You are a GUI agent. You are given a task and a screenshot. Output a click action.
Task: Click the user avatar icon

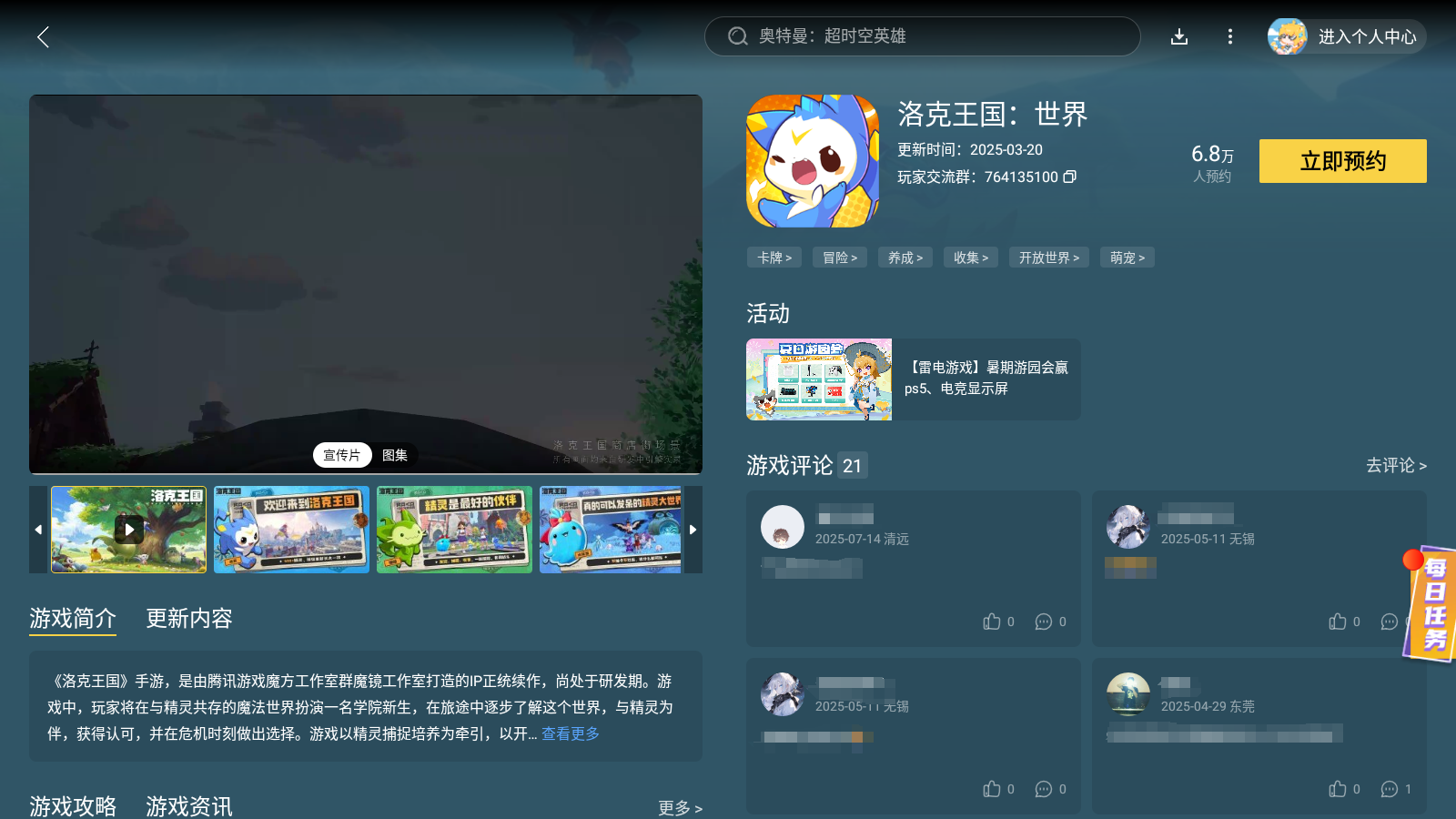1288,36
